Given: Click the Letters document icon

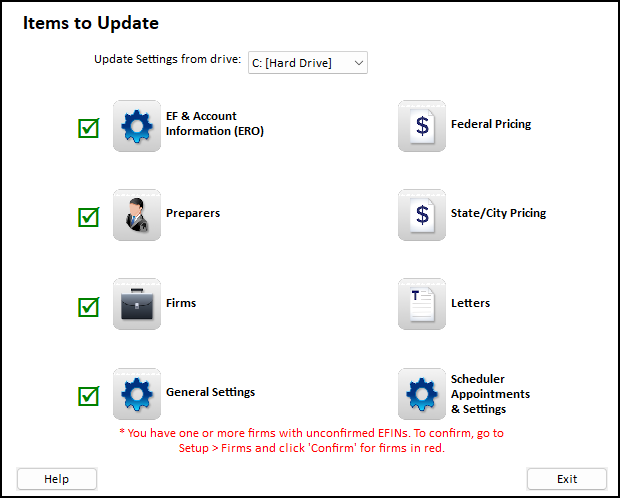Looking at the screenshot, I should (x=422, y=304).
